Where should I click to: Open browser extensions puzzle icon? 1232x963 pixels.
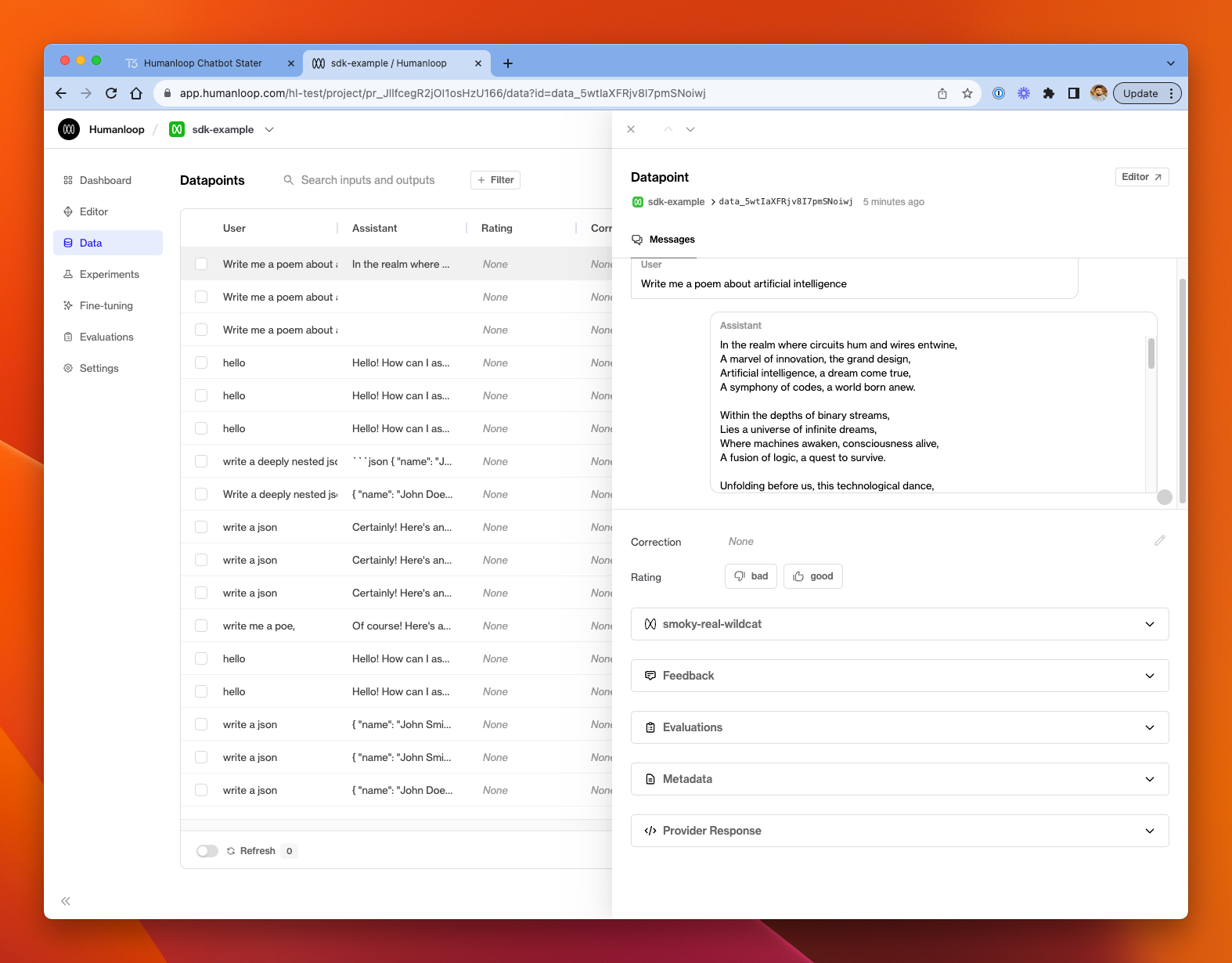(1049, 93)
